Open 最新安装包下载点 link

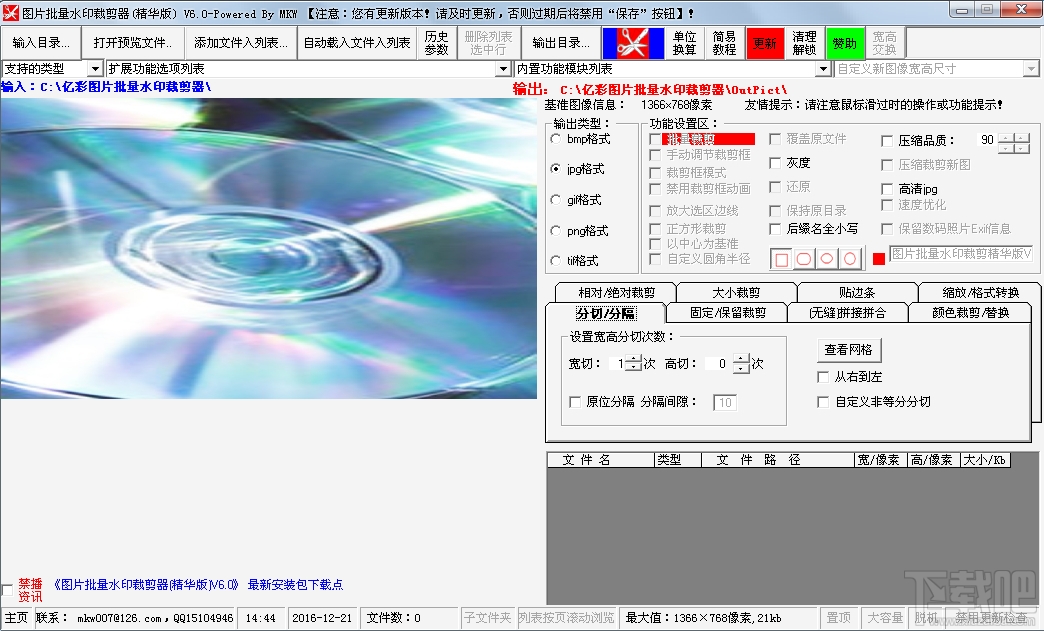[295, 584]
